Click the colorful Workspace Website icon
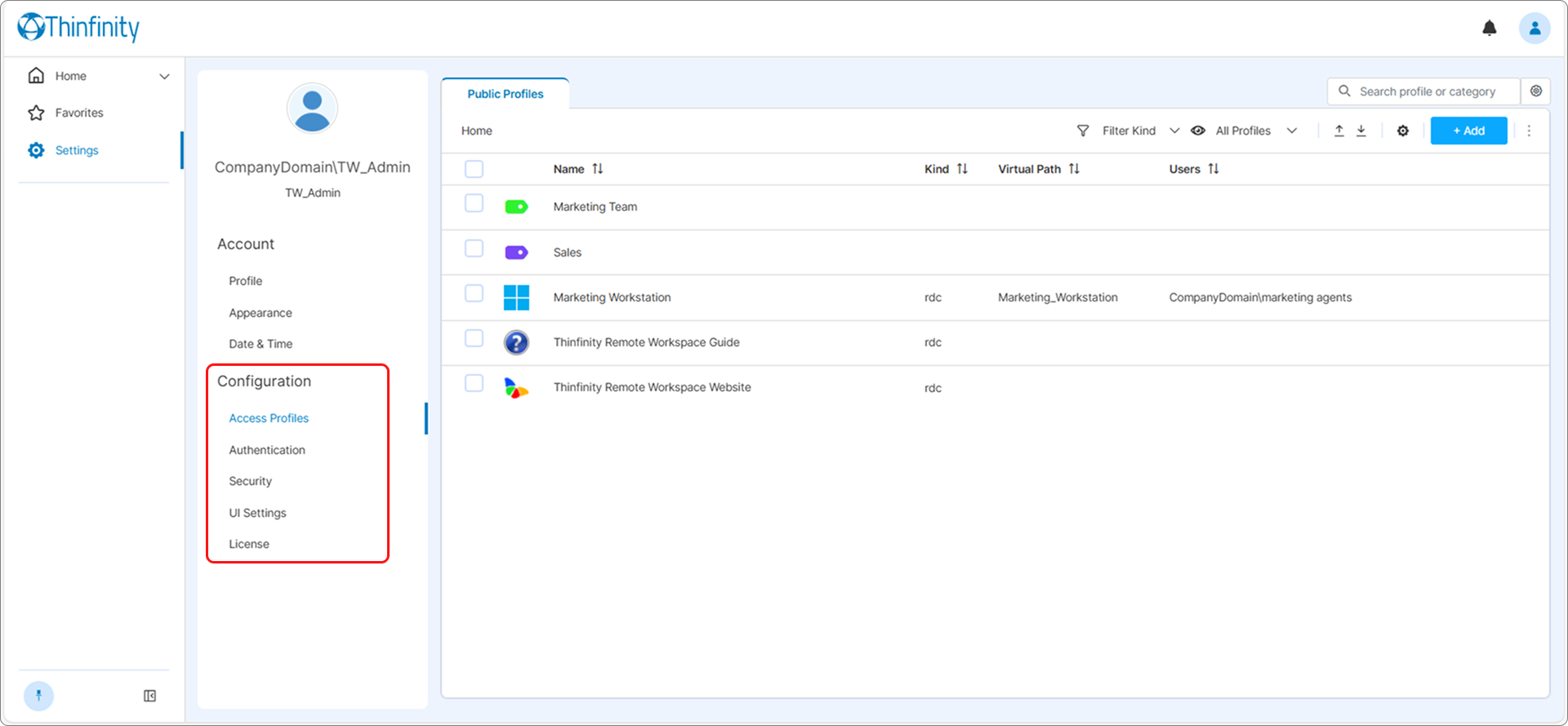1568x726 pixels. (x=516, y=388)
